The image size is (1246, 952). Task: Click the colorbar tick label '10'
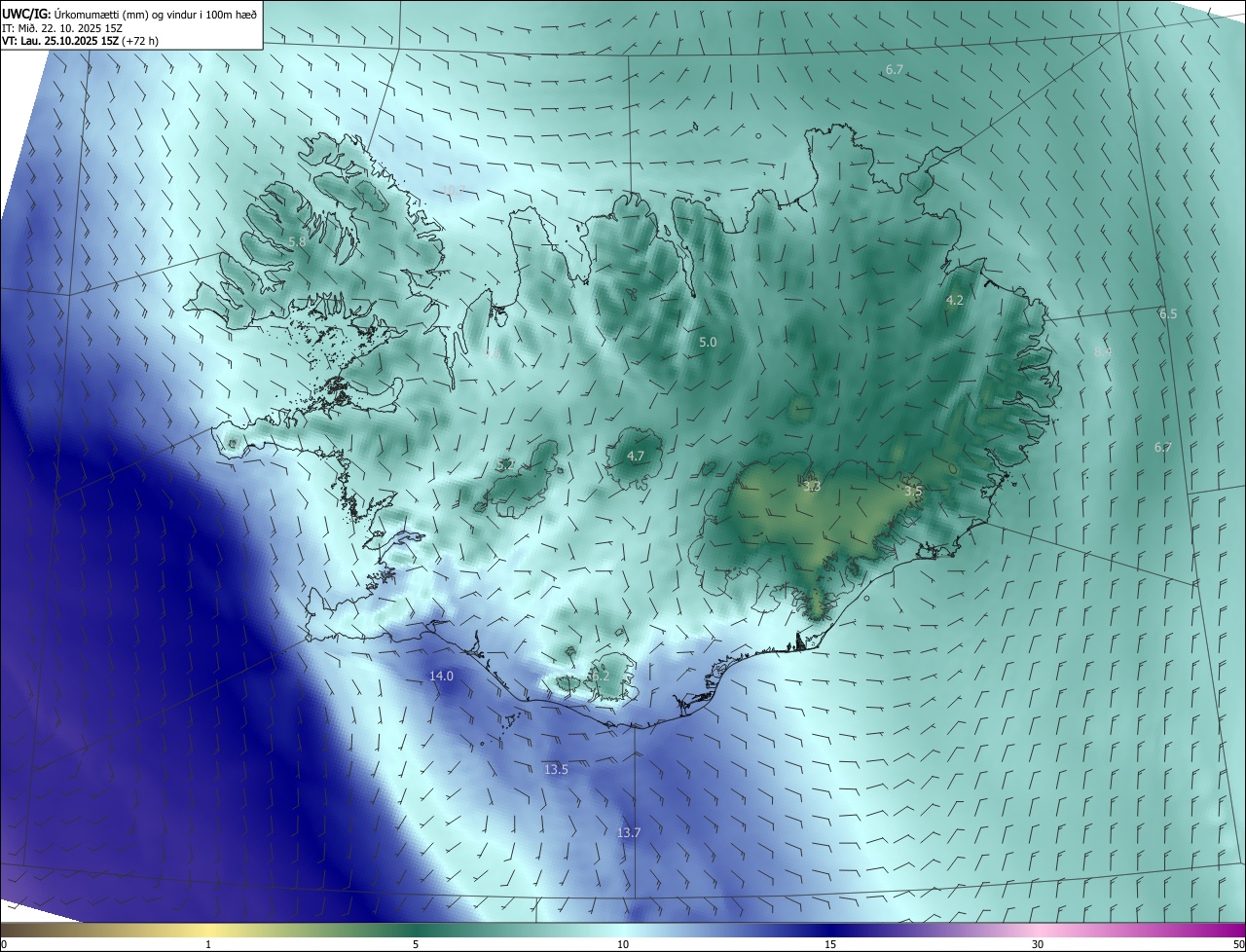coord(623,944)
